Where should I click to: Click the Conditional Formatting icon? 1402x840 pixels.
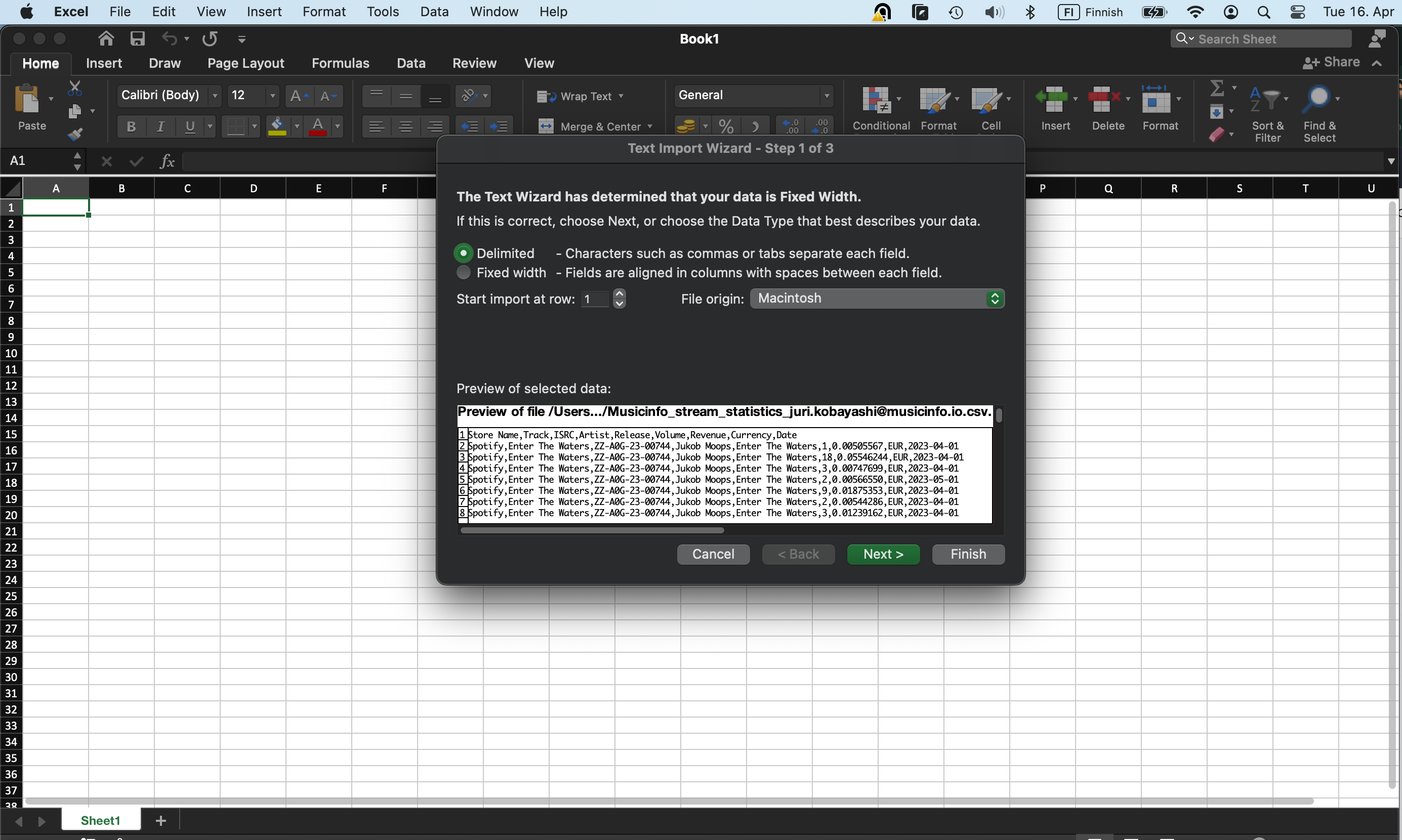click(877, 100)
